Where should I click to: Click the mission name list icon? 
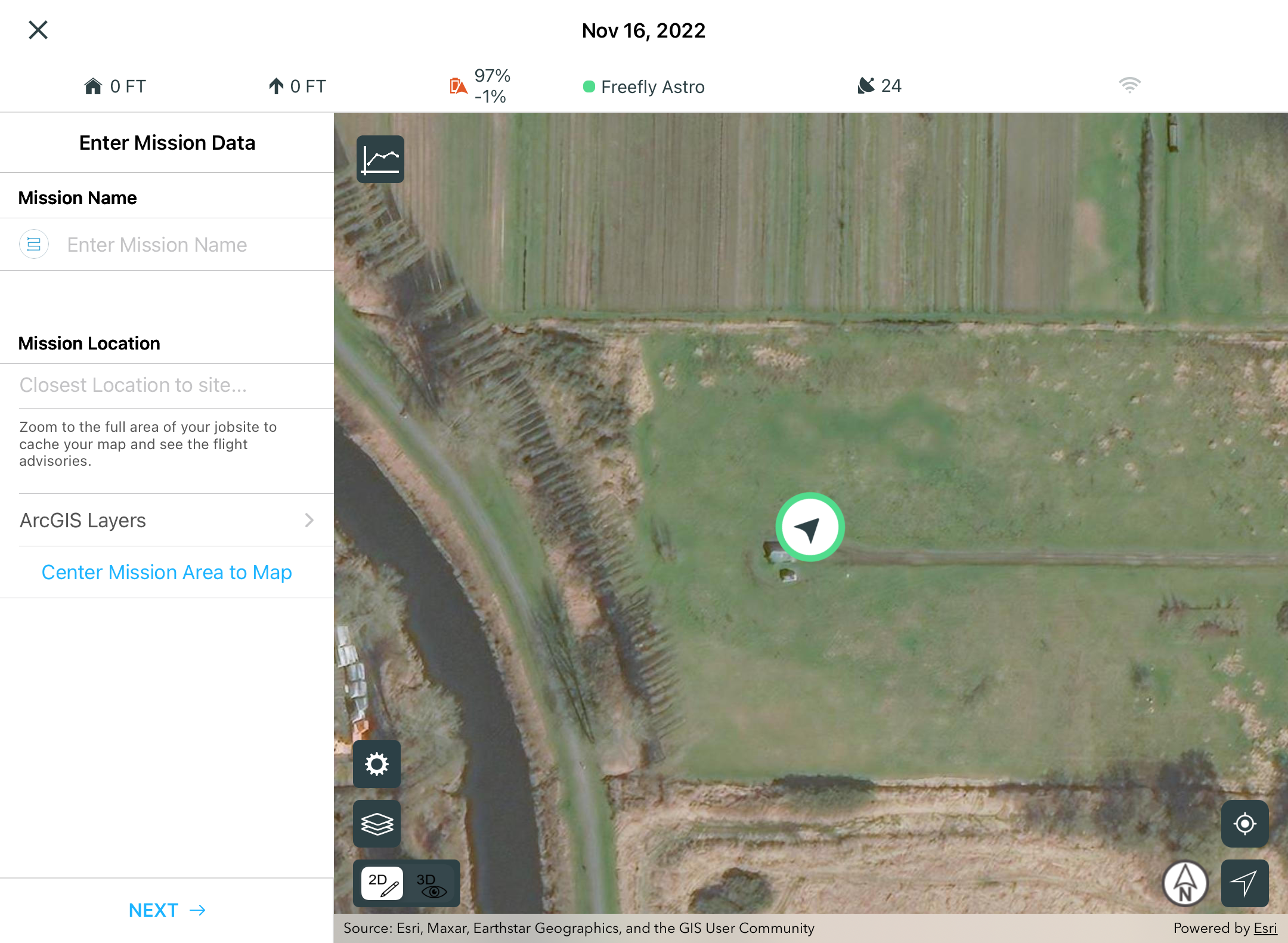(x=34, y=245)
